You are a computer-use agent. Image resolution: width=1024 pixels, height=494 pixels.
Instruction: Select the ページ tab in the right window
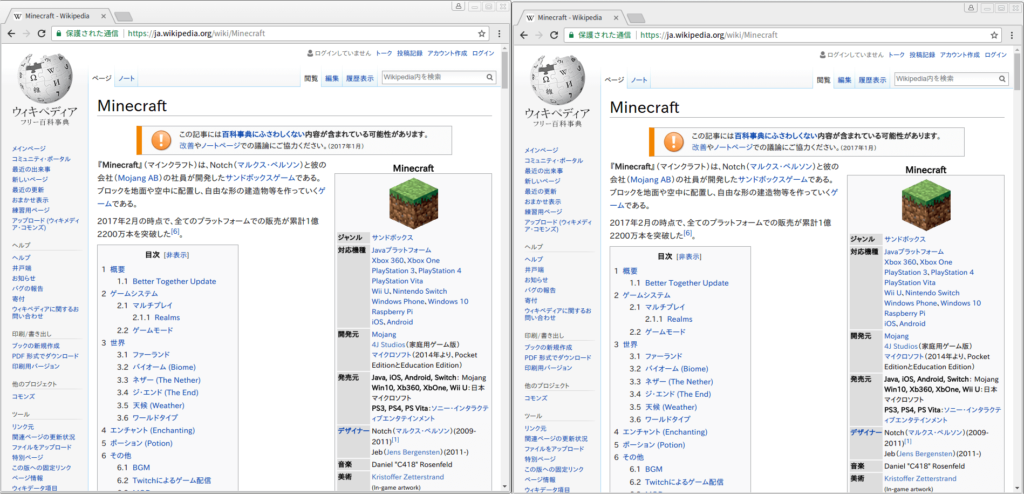[613, 80]
